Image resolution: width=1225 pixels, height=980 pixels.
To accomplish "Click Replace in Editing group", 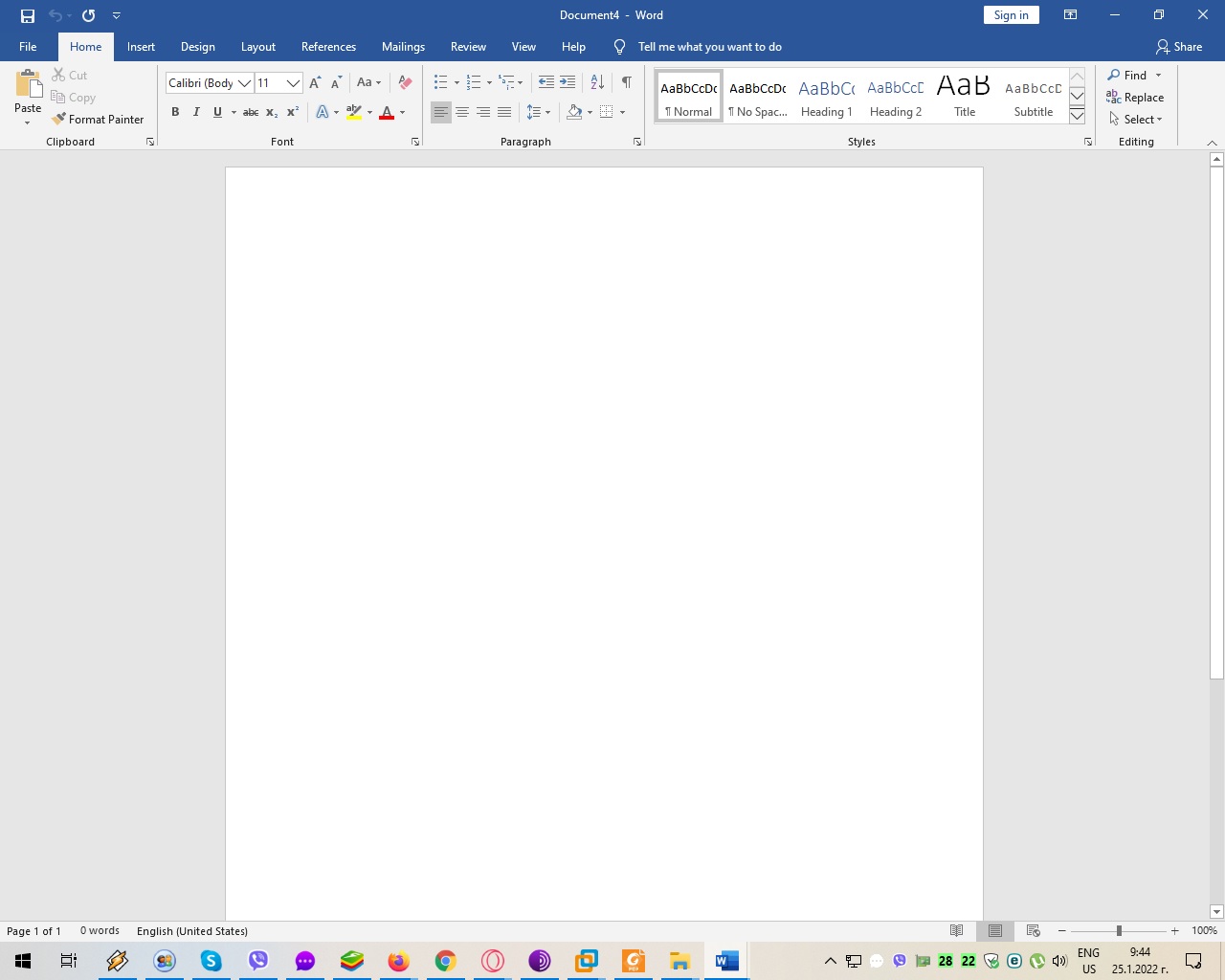I will [1135, 98].
